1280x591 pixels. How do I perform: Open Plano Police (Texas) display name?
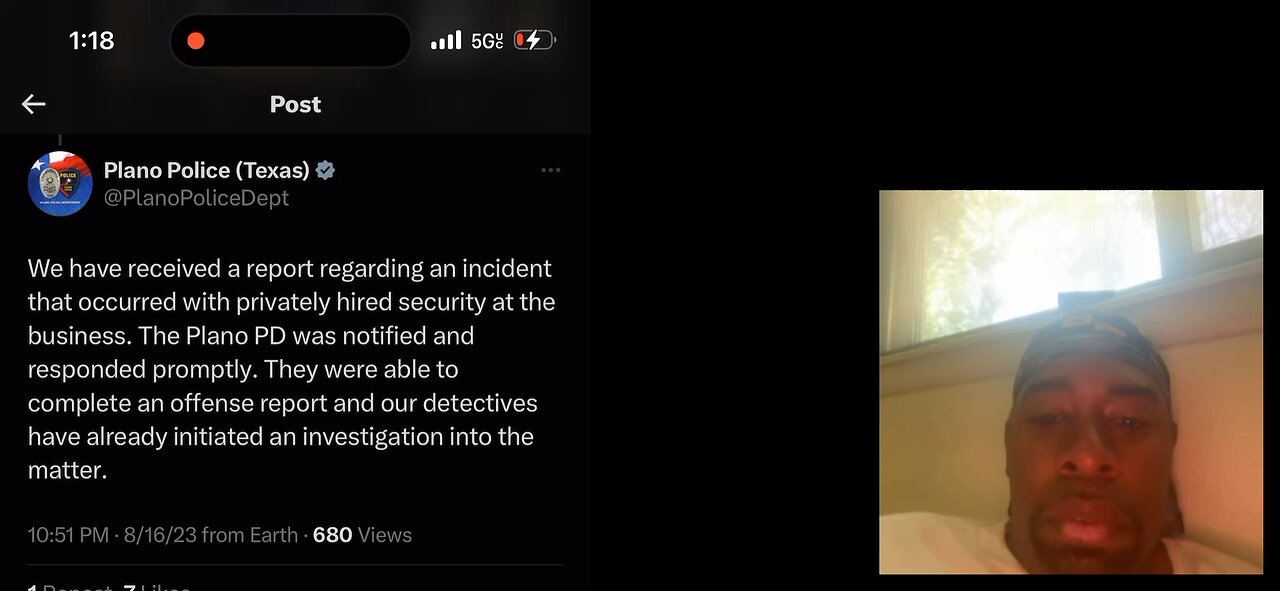(206, 170)
